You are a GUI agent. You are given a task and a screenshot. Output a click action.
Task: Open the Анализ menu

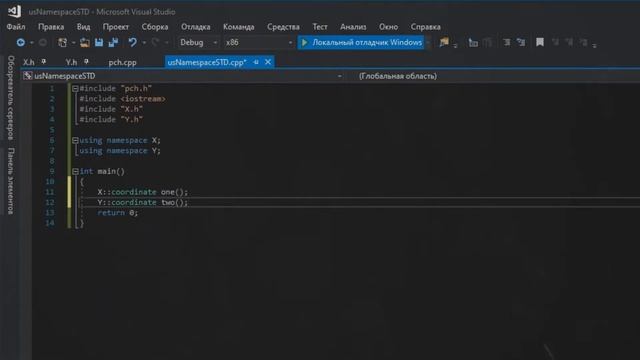[x=353, y=27]
